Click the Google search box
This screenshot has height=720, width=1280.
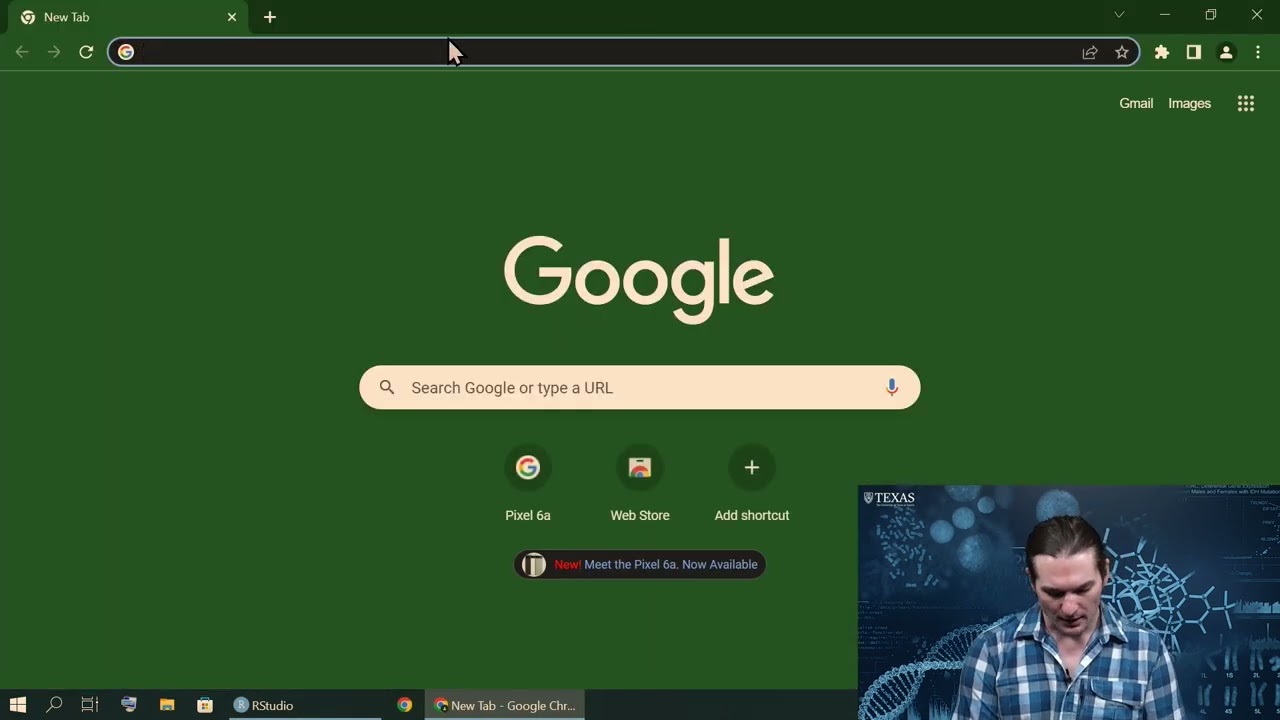(640, 387)
